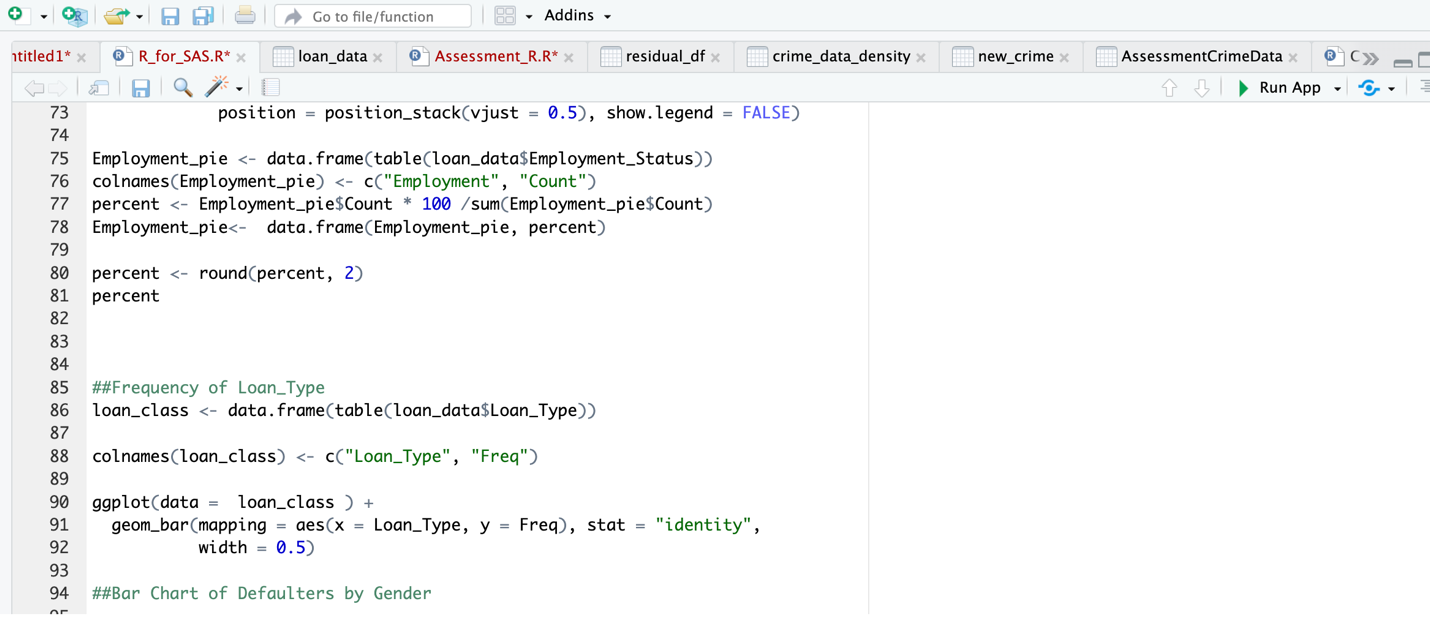Click the Save All documents icon

click(203, 16)
